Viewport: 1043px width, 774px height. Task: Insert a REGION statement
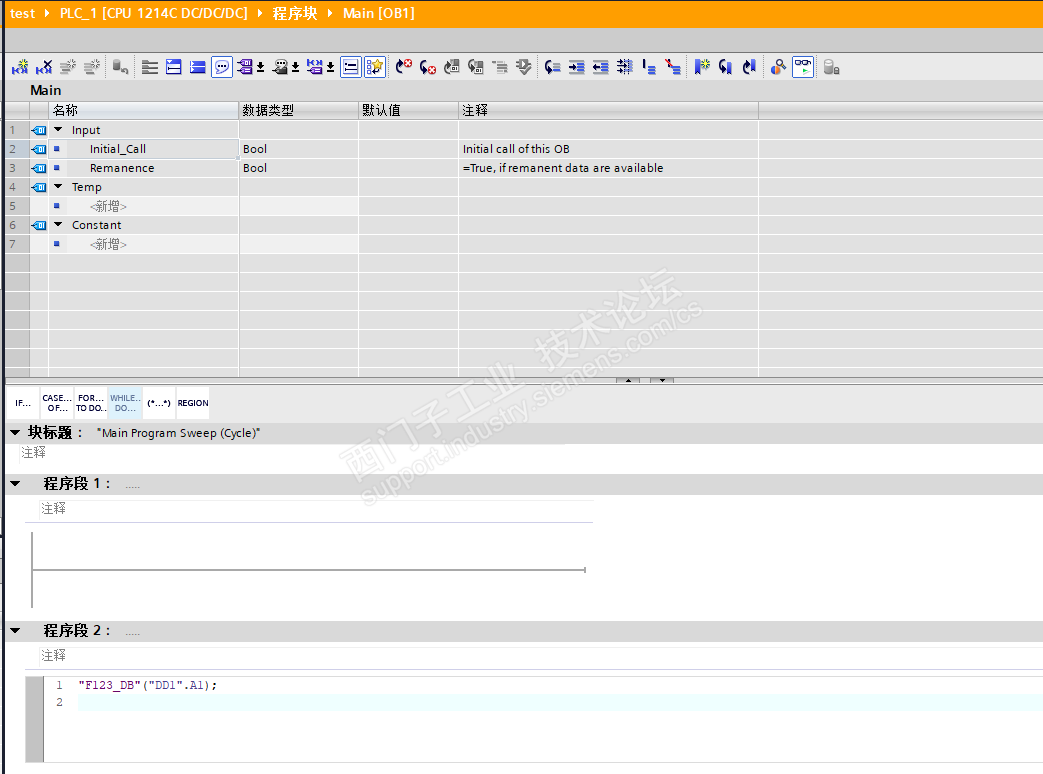point(193,403)
